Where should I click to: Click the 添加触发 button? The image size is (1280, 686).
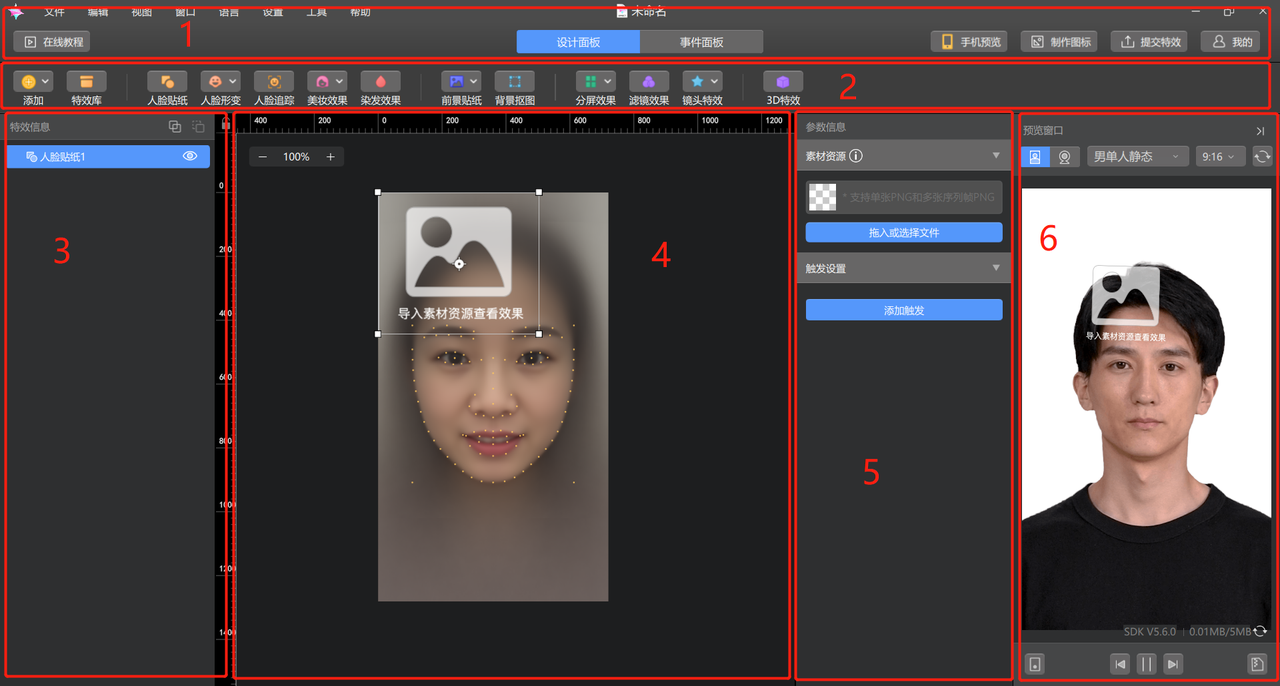(x=903, y=310)
